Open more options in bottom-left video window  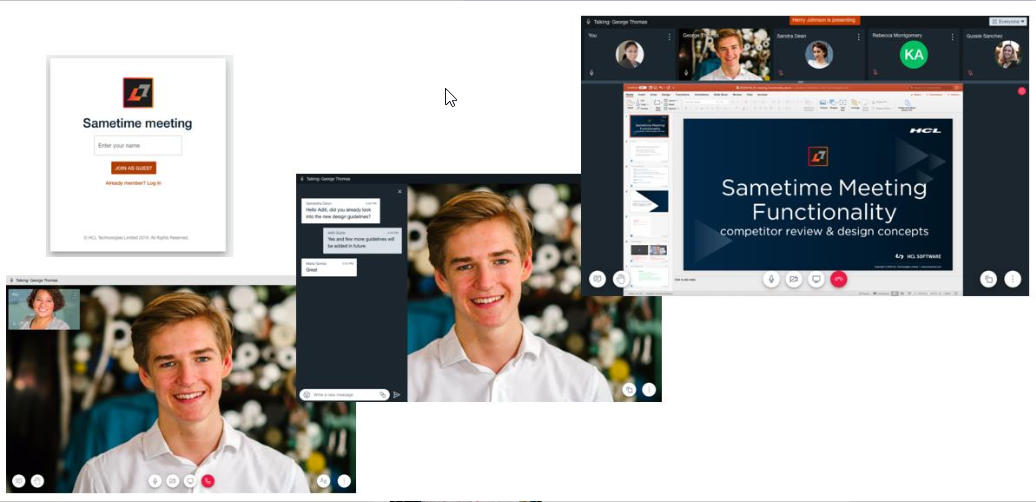click(x=344, y=481)
